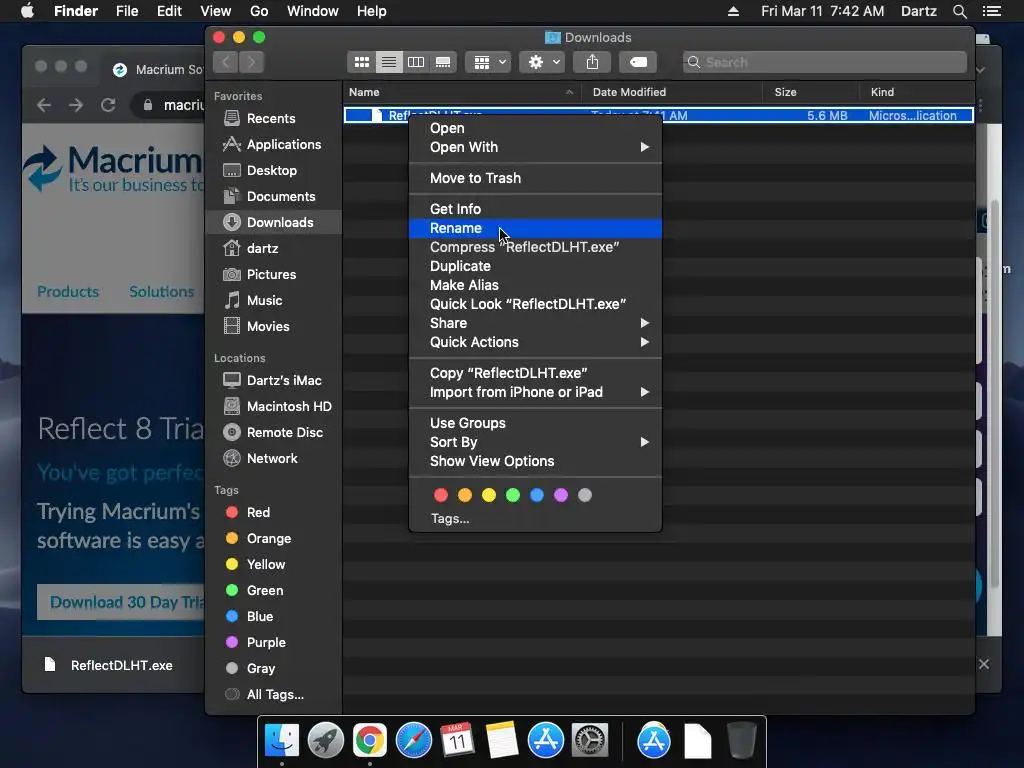The width and height of the screenshot is (1024, 768).
Task: Go back in Finder navigation
Action: pyautogui.click(x=226, y=62)
